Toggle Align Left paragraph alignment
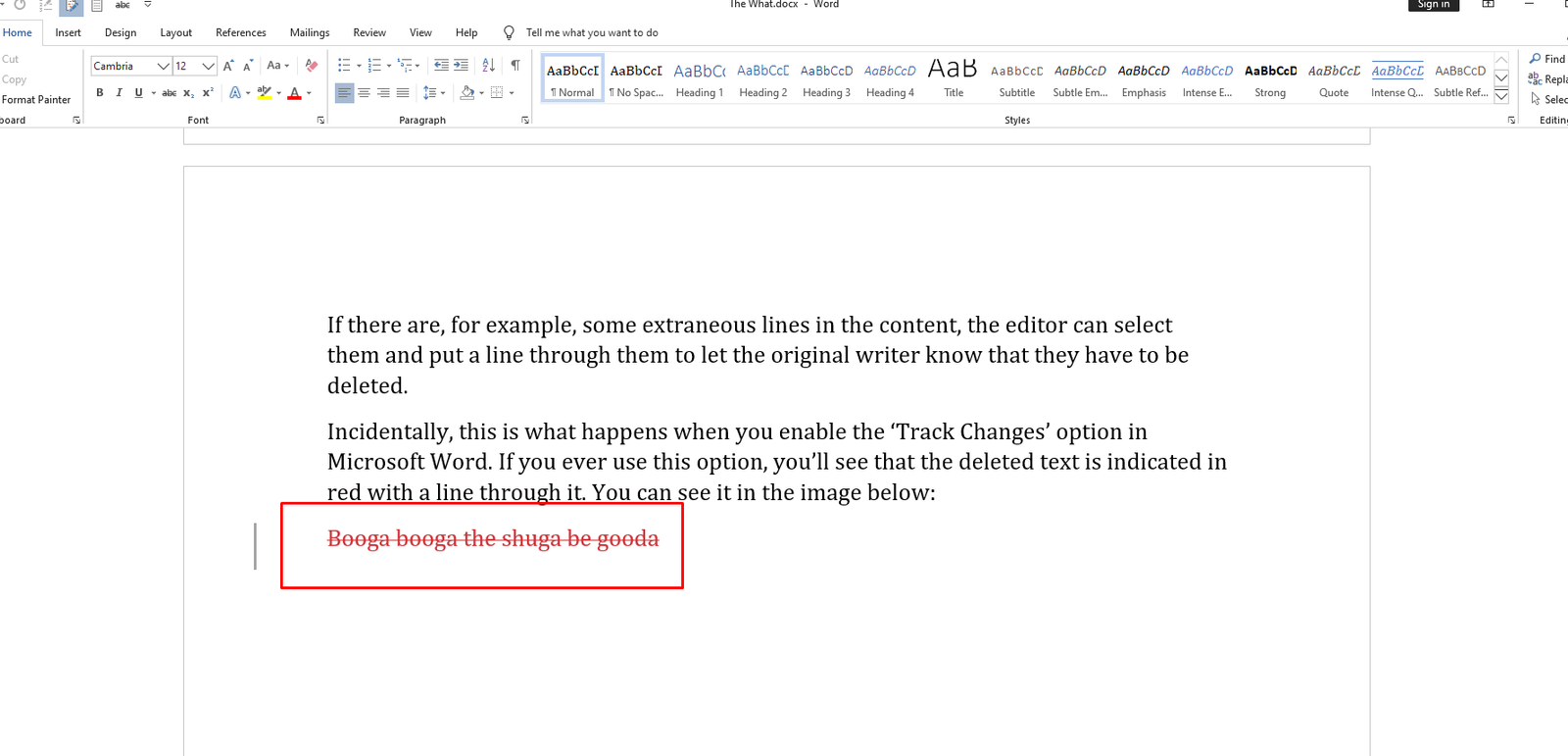1568x756 pixels. point(344,93)
